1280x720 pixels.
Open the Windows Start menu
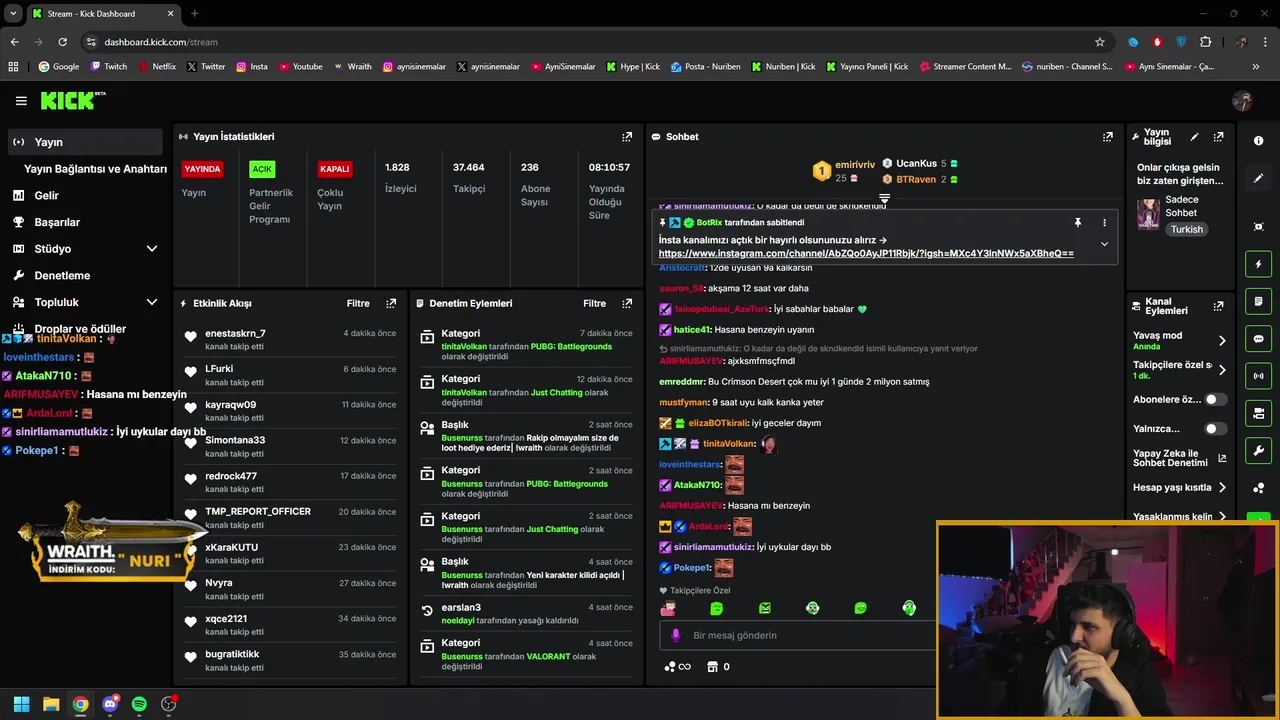pos(21,704)
